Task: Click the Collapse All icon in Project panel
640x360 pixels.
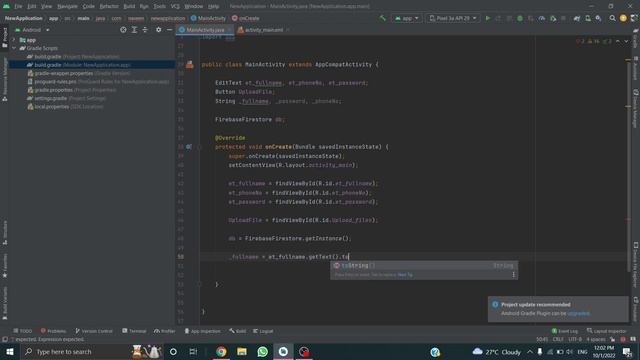Action: (145, 30)
